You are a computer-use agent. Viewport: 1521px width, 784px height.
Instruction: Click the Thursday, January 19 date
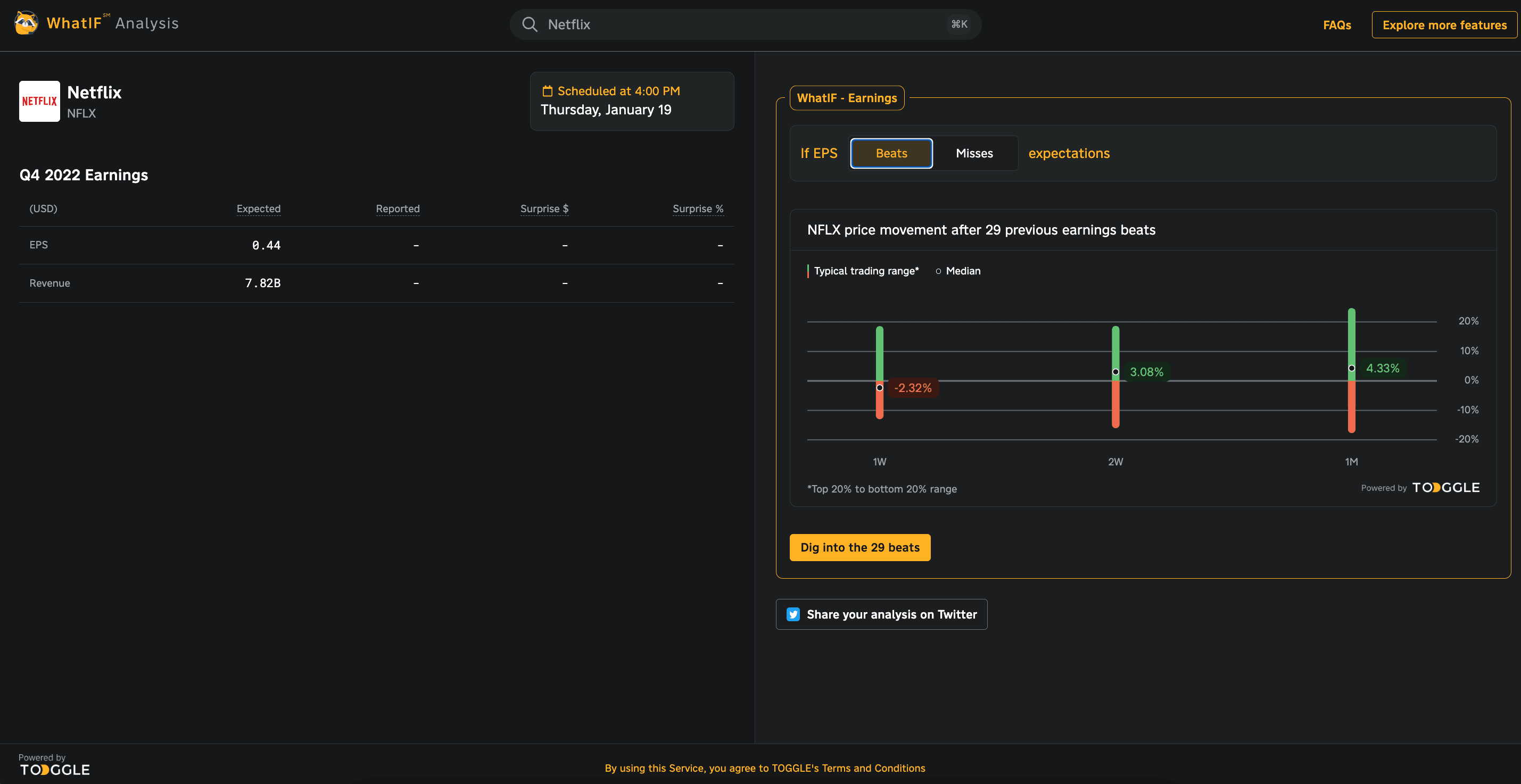click(606, 110)
